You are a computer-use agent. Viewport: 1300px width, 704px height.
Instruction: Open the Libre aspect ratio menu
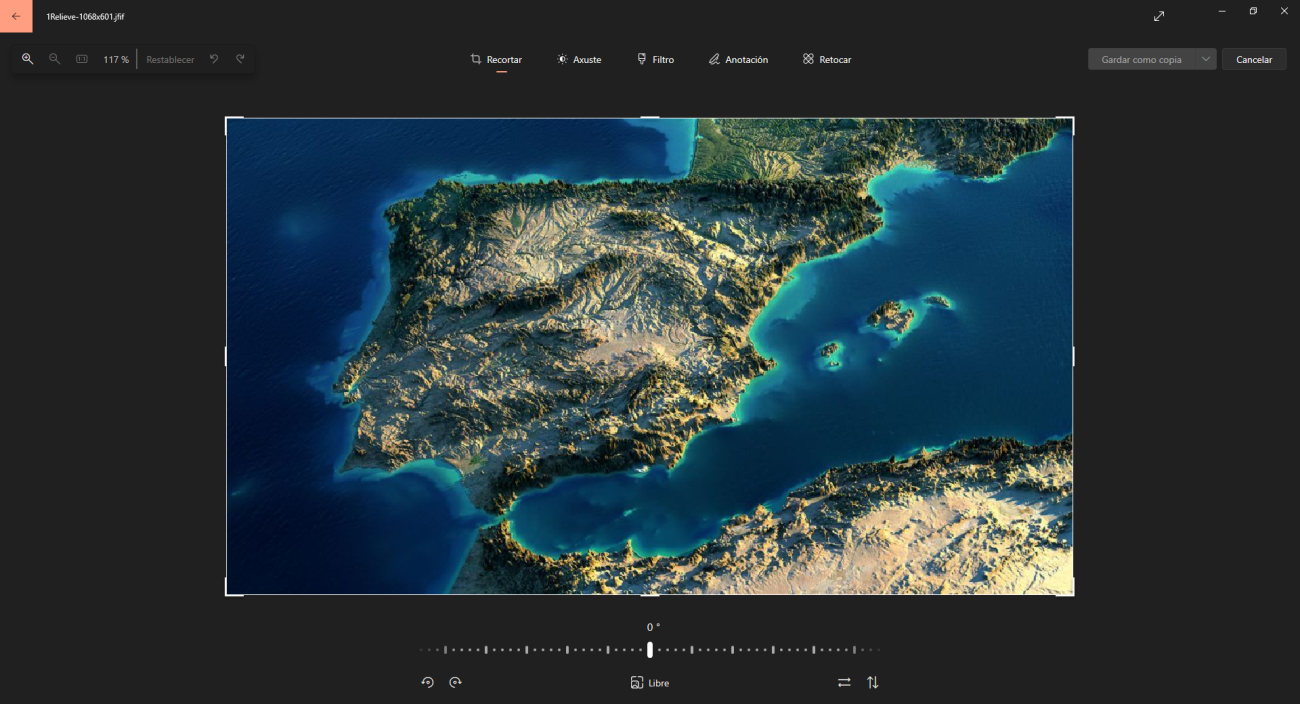point(650,682)
